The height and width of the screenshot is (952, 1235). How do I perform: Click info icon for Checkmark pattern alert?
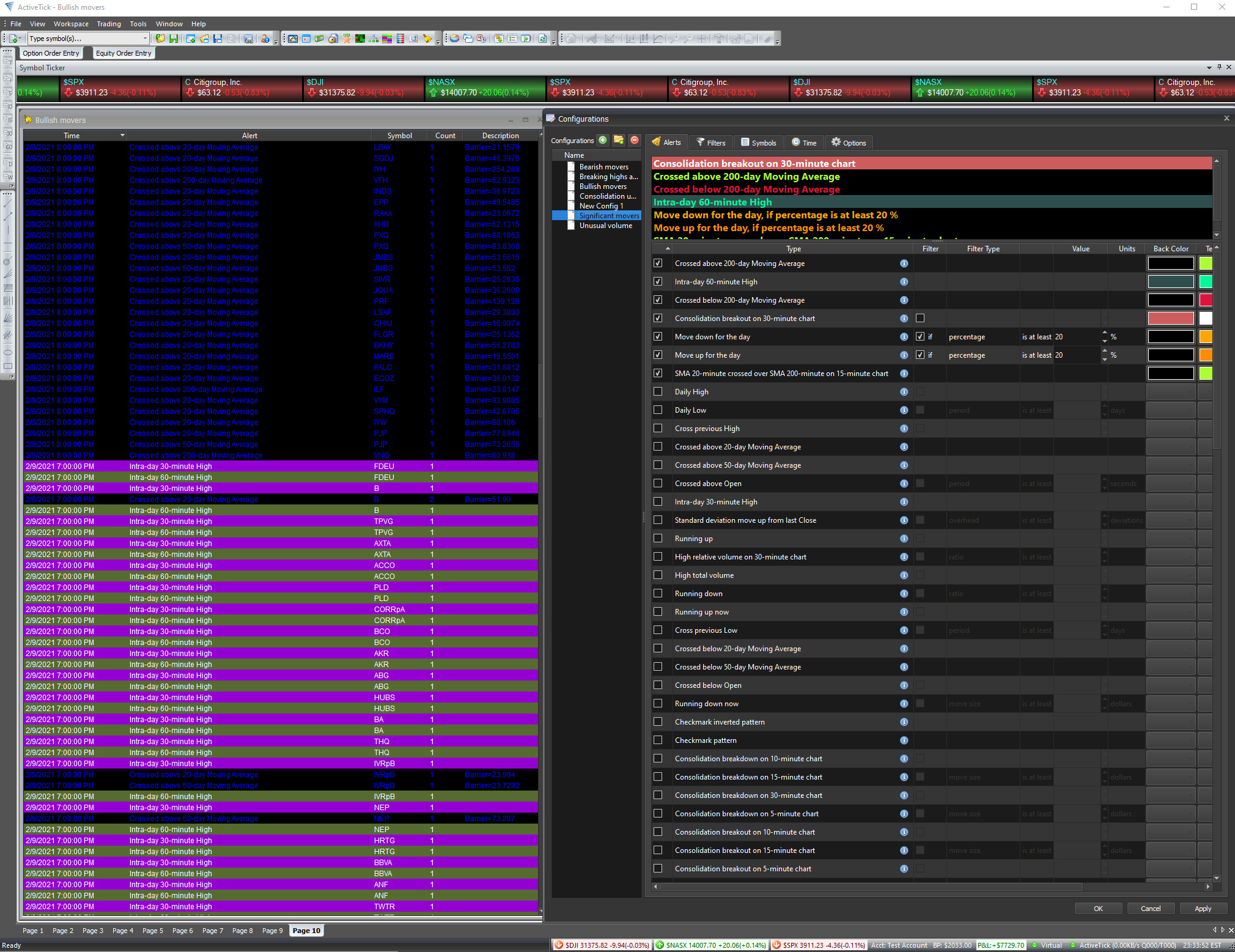click(904, 740)
